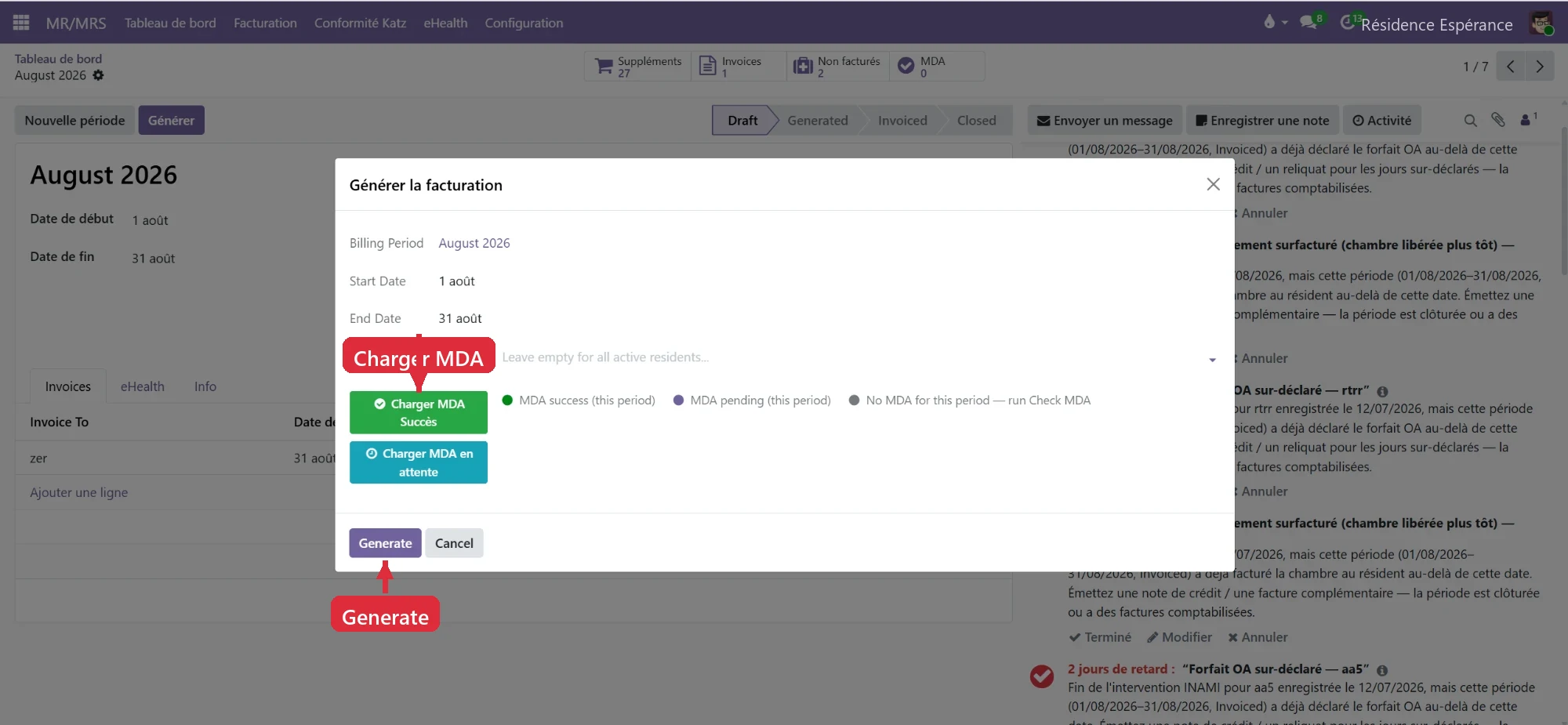Click "2 jours de retard" activity label
The image size is (1568, 725).
(1121, 669)
